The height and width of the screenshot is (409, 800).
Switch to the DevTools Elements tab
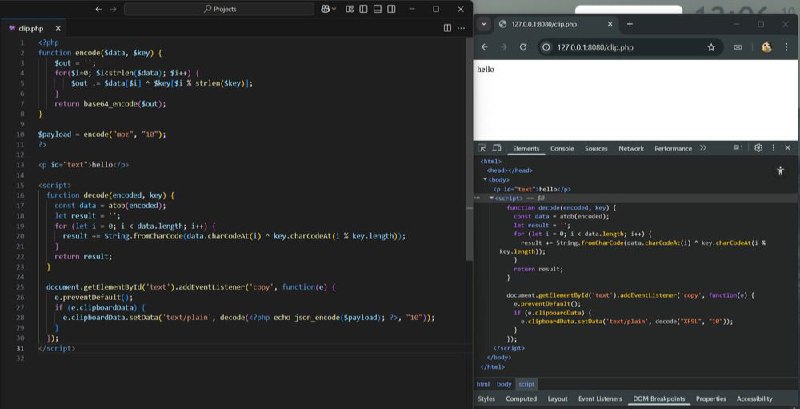point(526,148)
